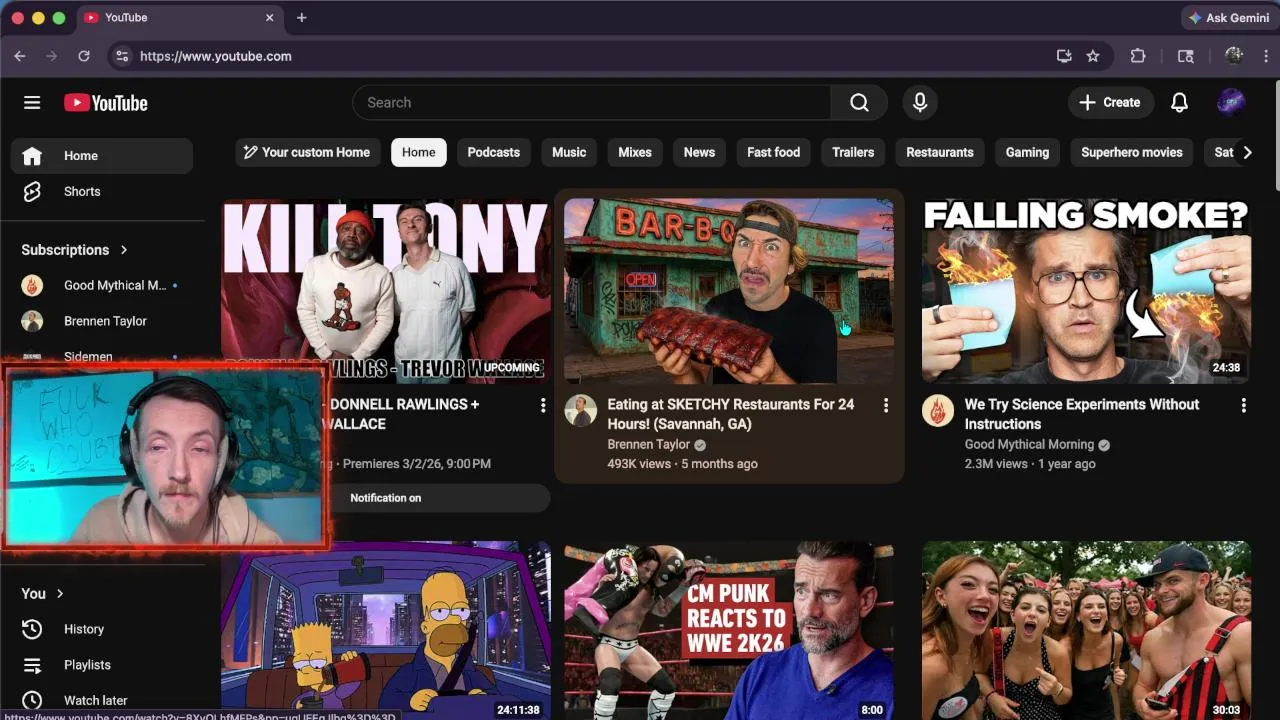Open the CM Punk Reacts thumbnail
Screen dimensions: 1280x720
tap(729, 630)
